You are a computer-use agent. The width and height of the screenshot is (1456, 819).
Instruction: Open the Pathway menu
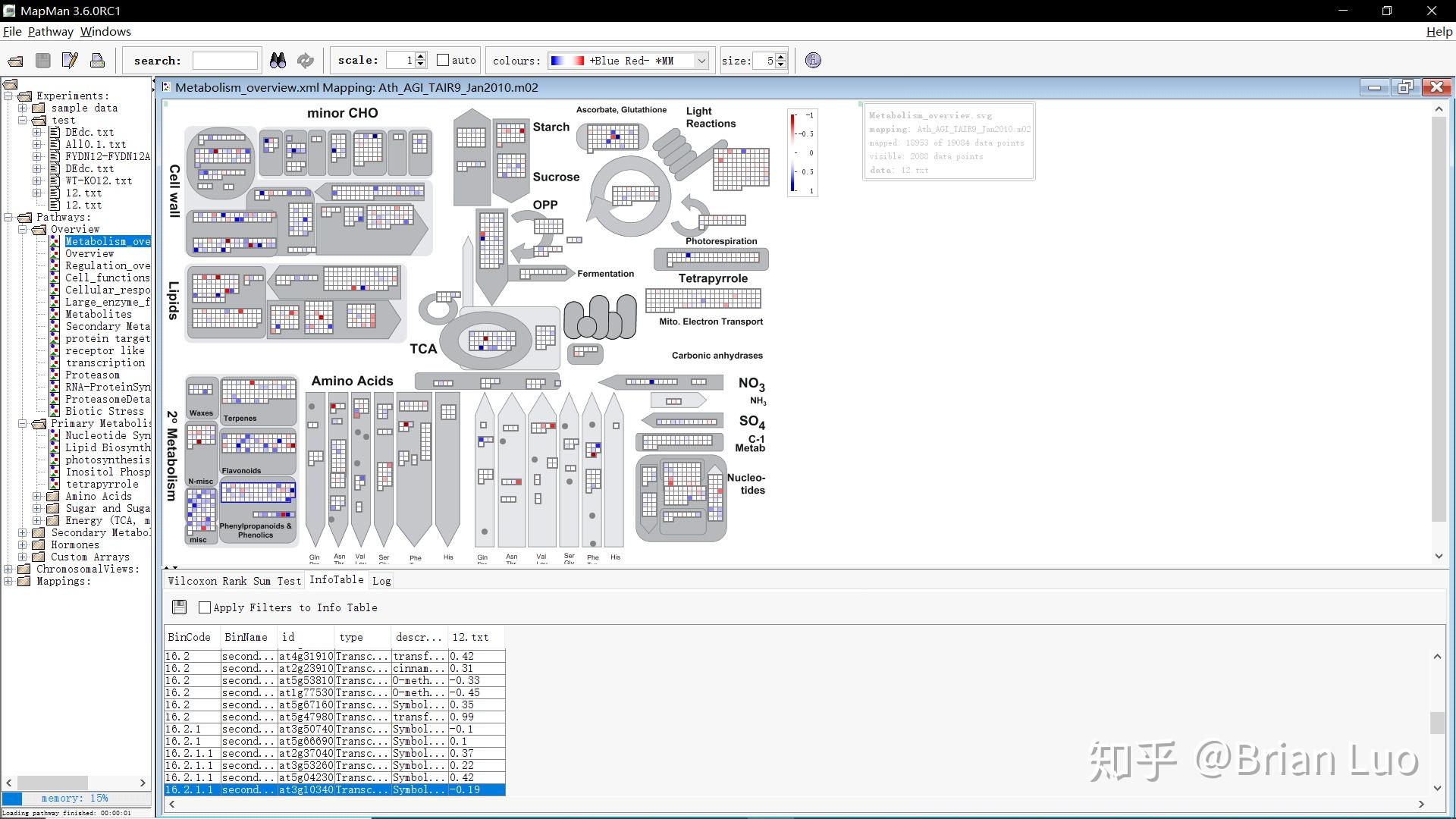(50, 32)
